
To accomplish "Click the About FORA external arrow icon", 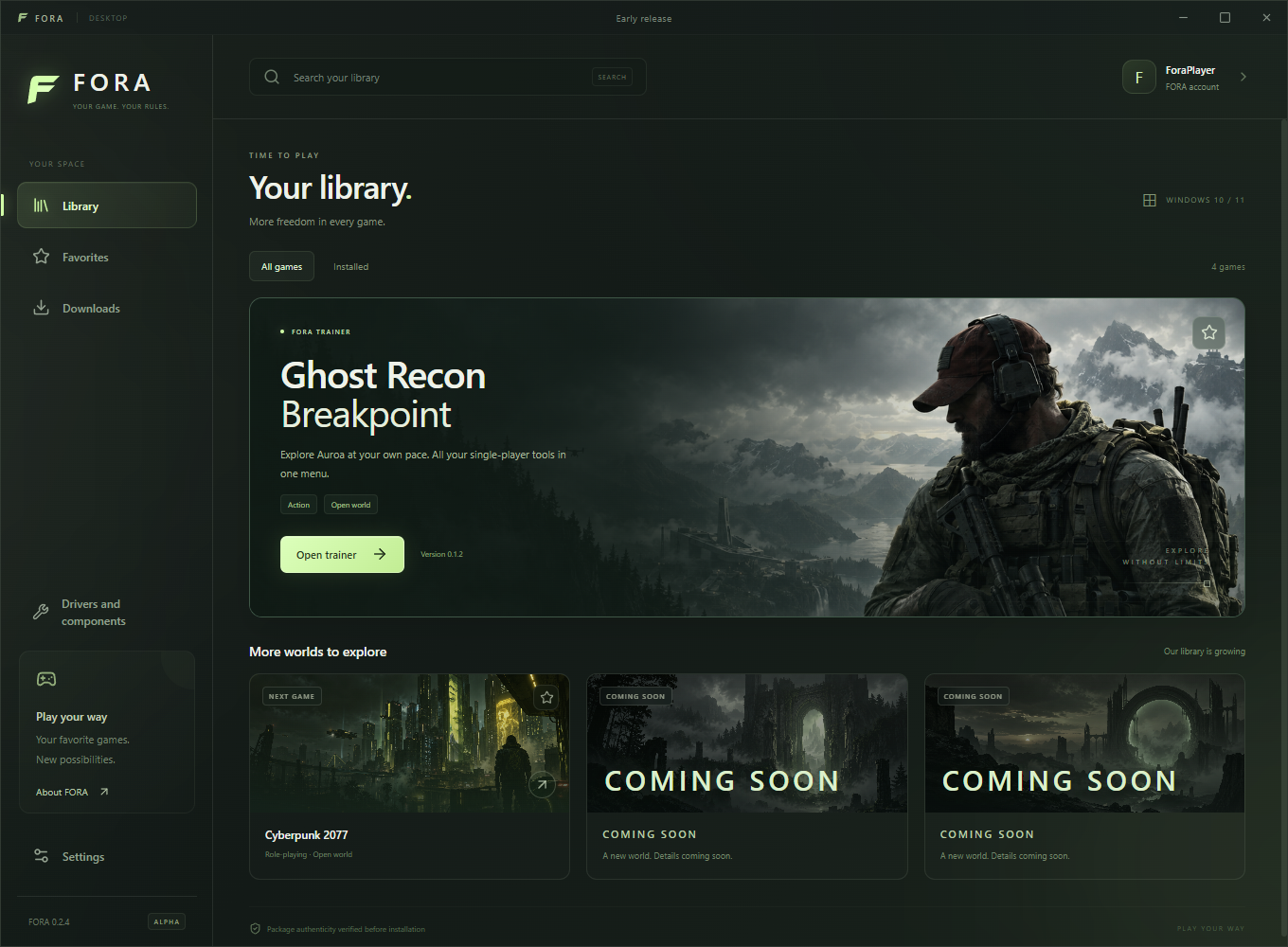I will [x=104, y=792].
